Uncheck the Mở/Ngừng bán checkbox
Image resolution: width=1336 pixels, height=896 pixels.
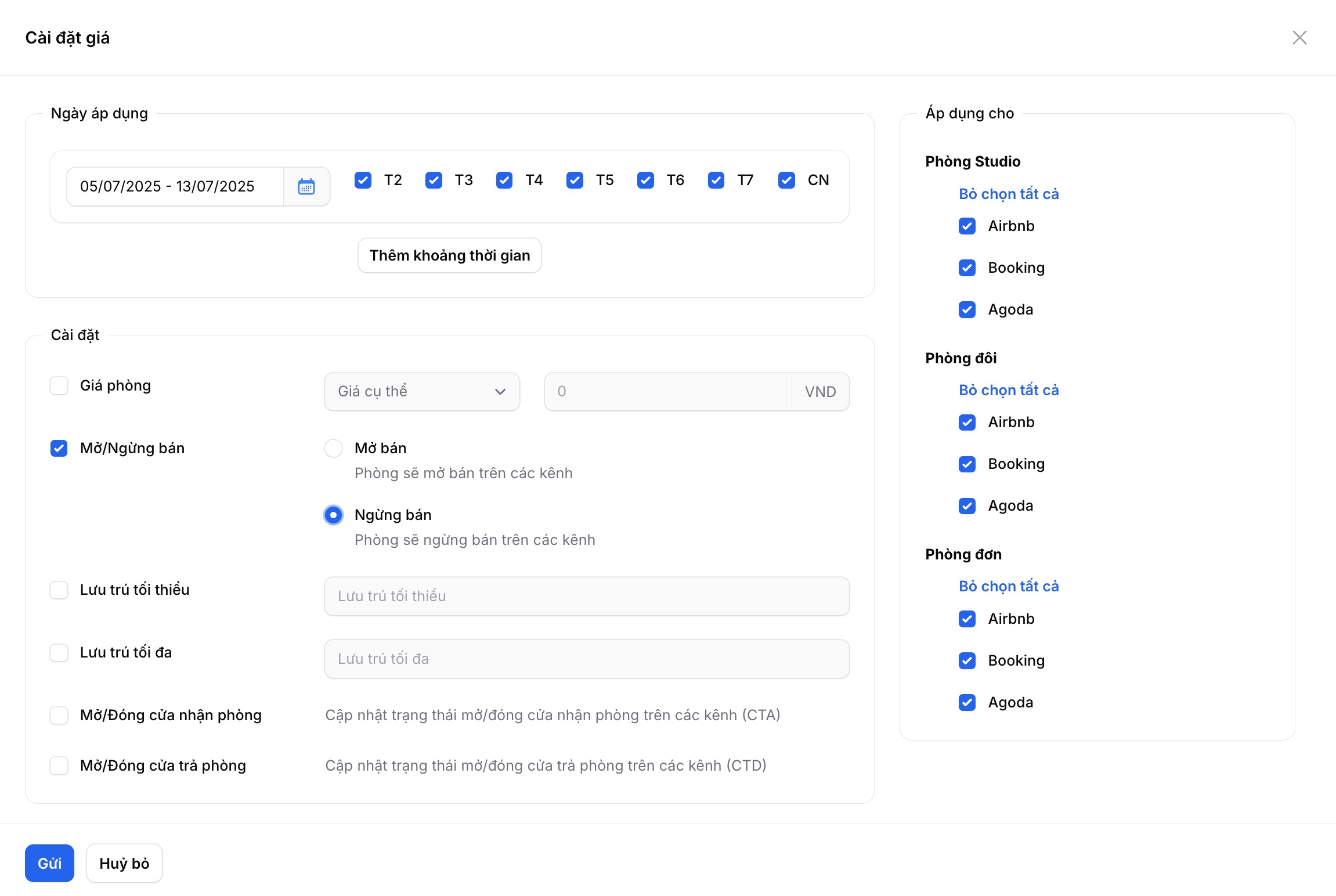pyautogui.click(x=59, y=448)
